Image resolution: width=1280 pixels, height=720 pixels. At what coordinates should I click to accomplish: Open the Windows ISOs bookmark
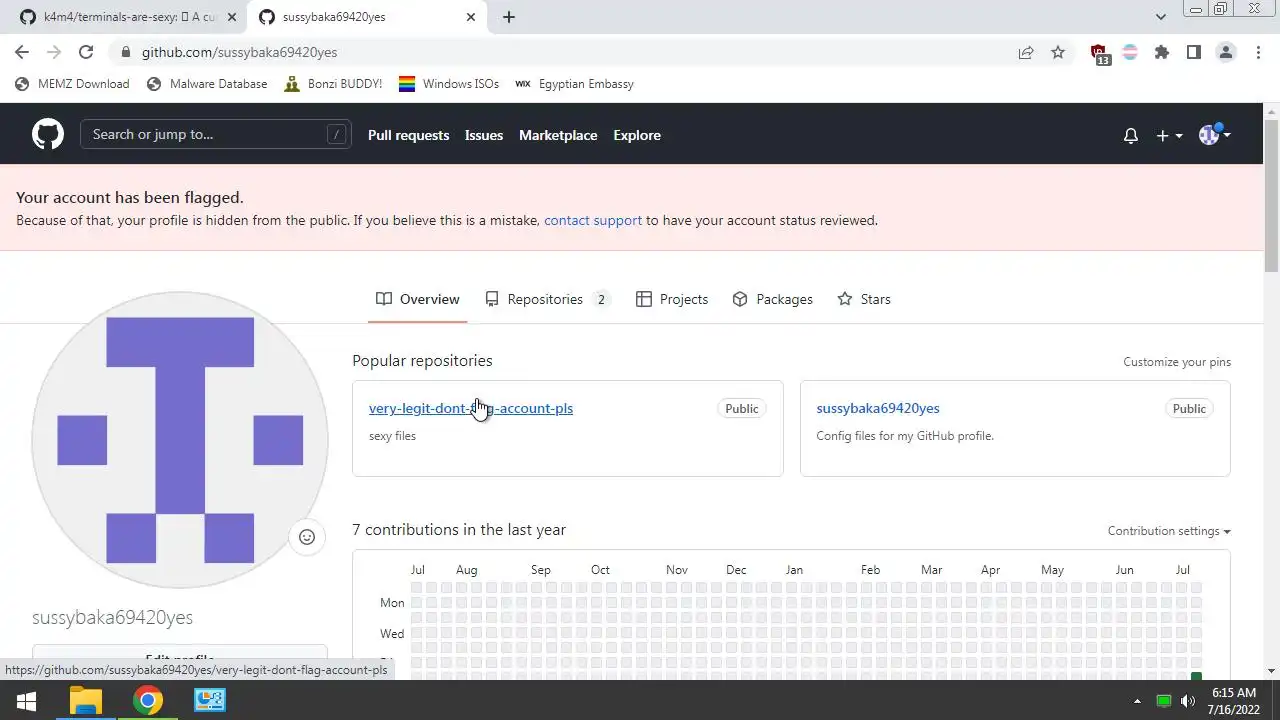tap(449, 84)
